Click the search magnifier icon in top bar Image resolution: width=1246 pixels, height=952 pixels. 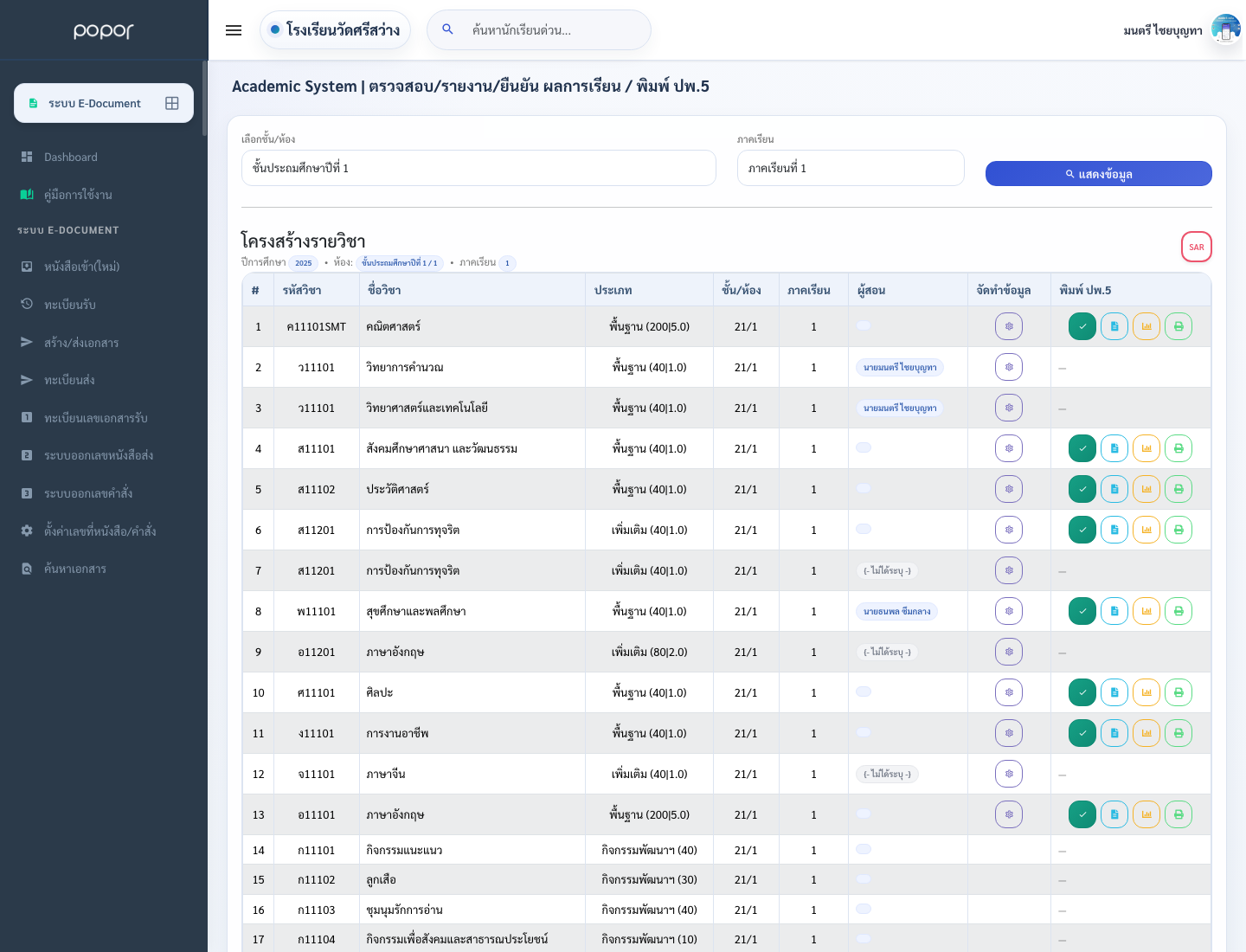point(447,29)
